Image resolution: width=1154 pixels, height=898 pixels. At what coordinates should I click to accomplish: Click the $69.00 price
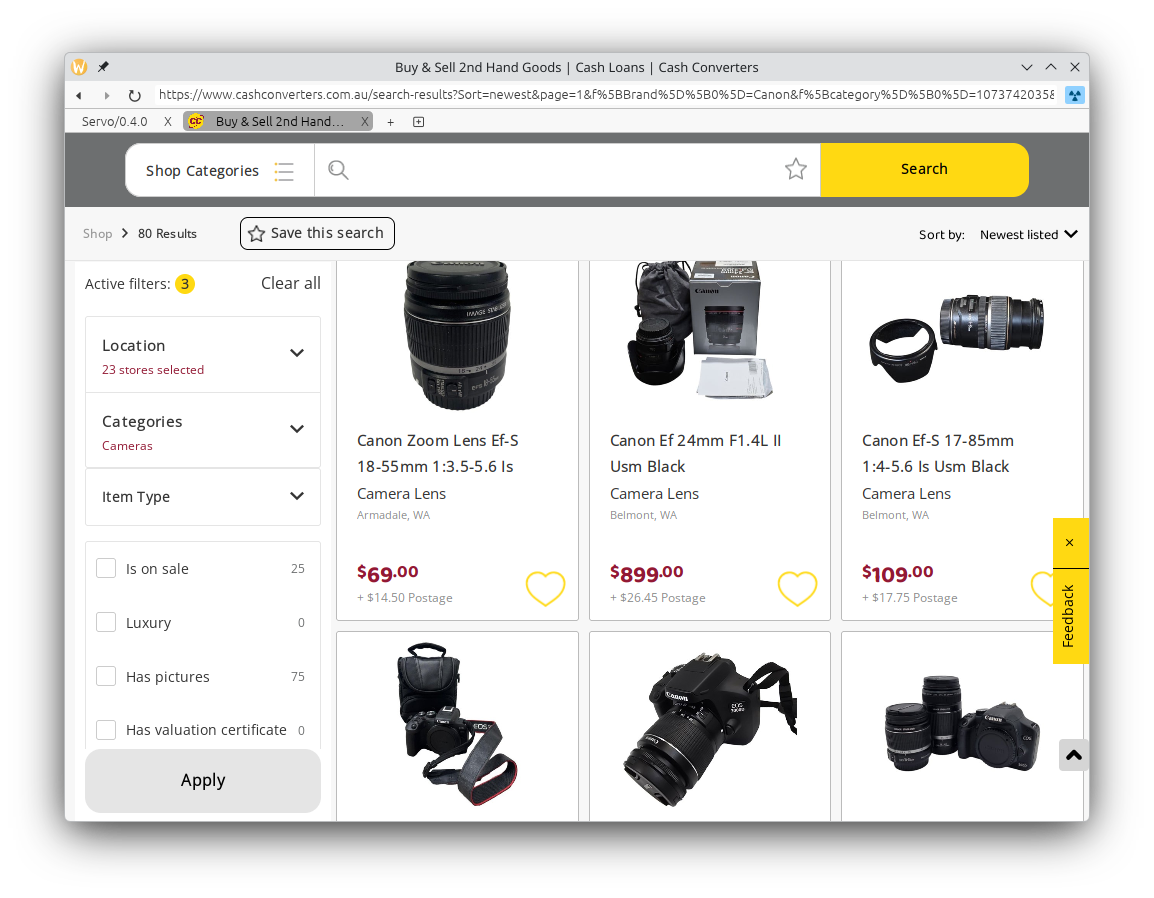click(388, 573)
